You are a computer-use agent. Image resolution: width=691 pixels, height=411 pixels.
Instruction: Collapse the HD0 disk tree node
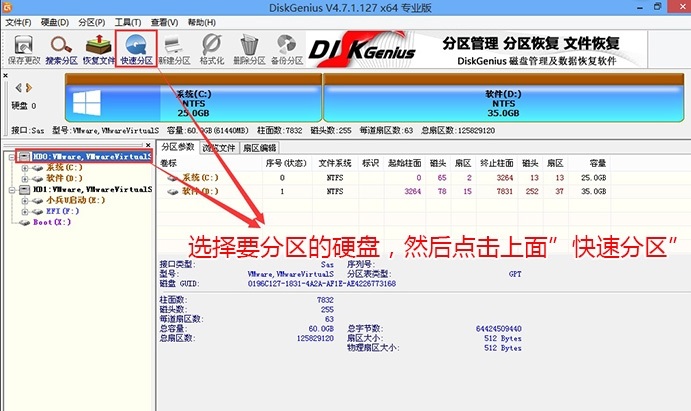(x=12, y=157)
